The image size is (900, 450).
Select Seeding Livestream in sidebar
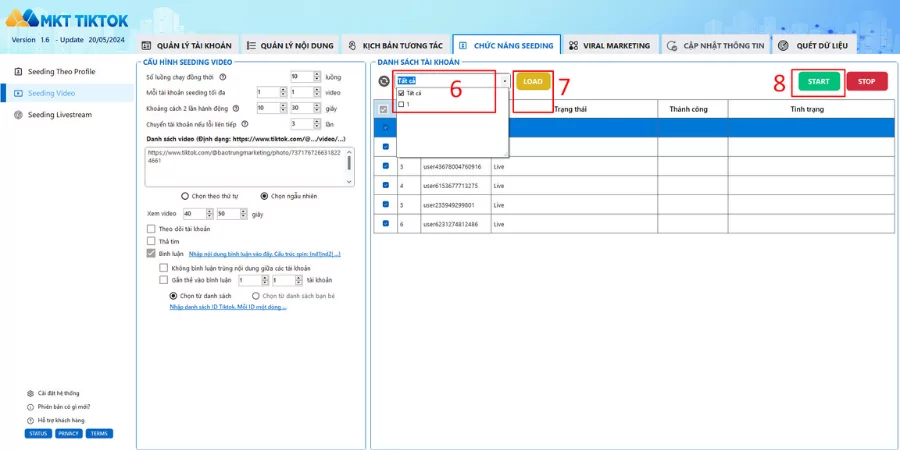coord(60,115)
